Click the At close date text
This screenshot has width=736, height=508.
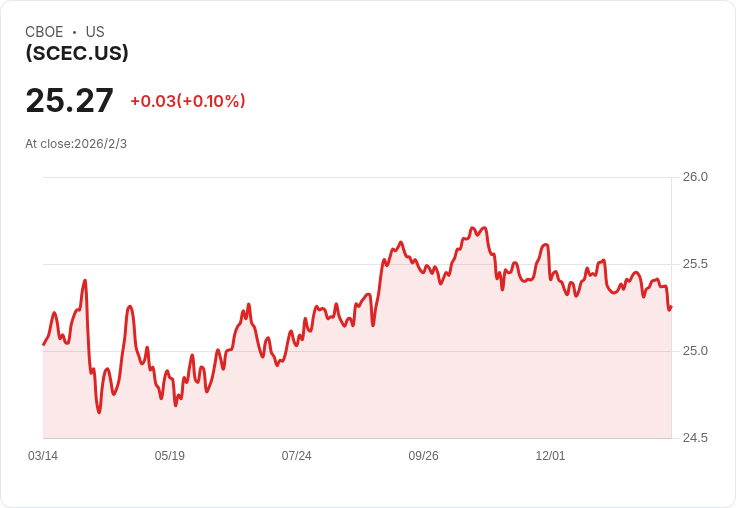point(76,144)
